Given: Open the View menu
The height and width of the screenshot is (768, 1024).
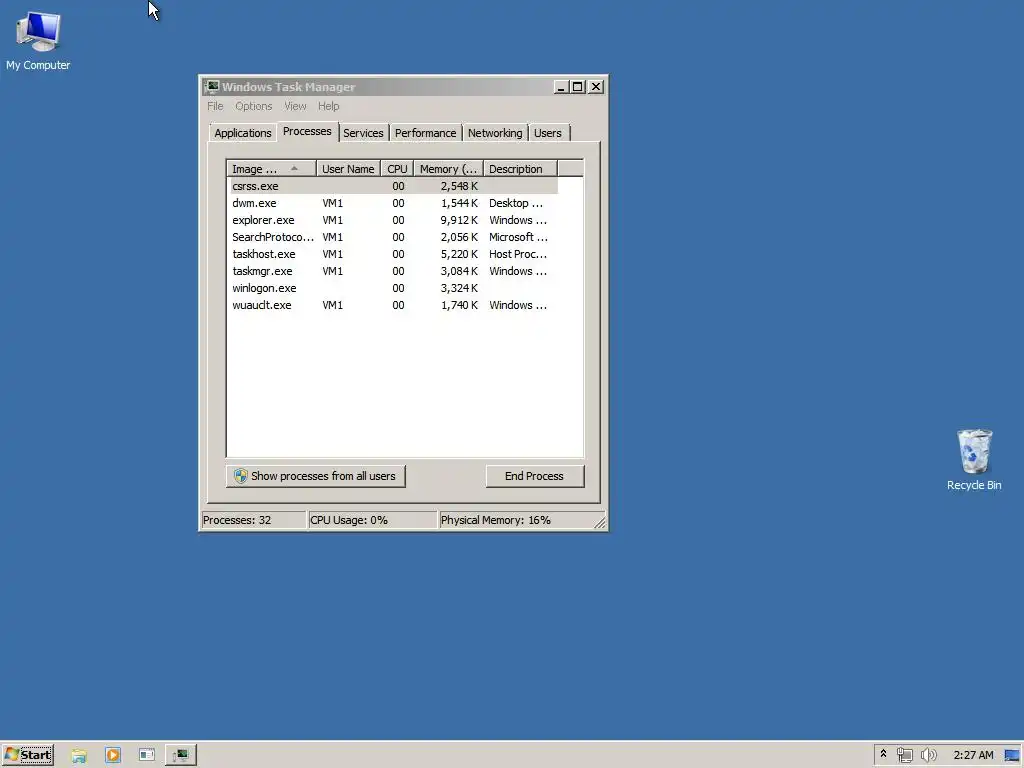Looking at the screenshot, I should [295, 106].
